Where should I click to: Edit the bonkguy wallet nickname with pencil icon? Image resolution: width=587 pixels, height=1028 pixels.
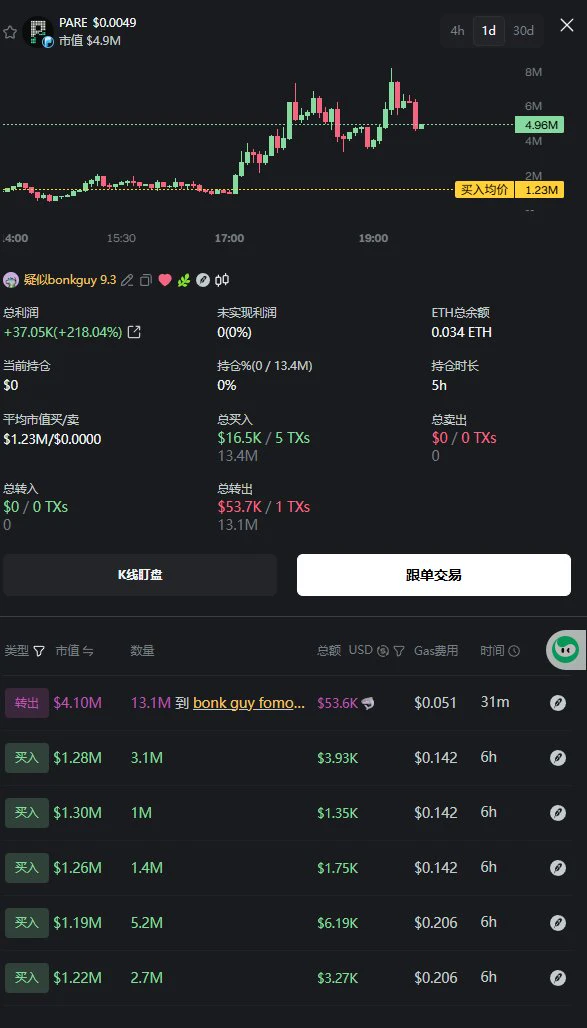coord(127,281)
